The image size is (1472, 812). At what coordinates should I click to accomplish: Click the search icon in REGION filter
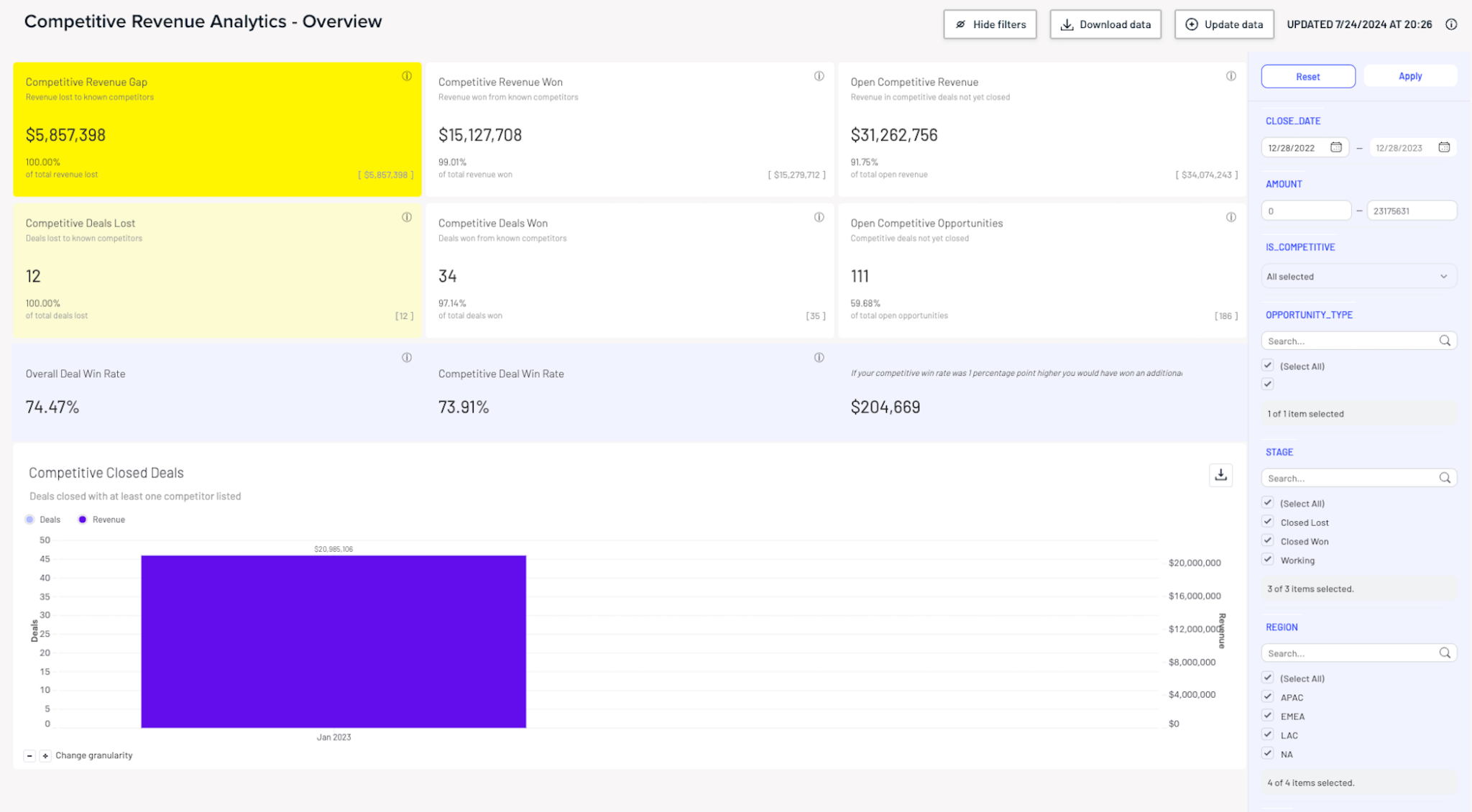1445,652
